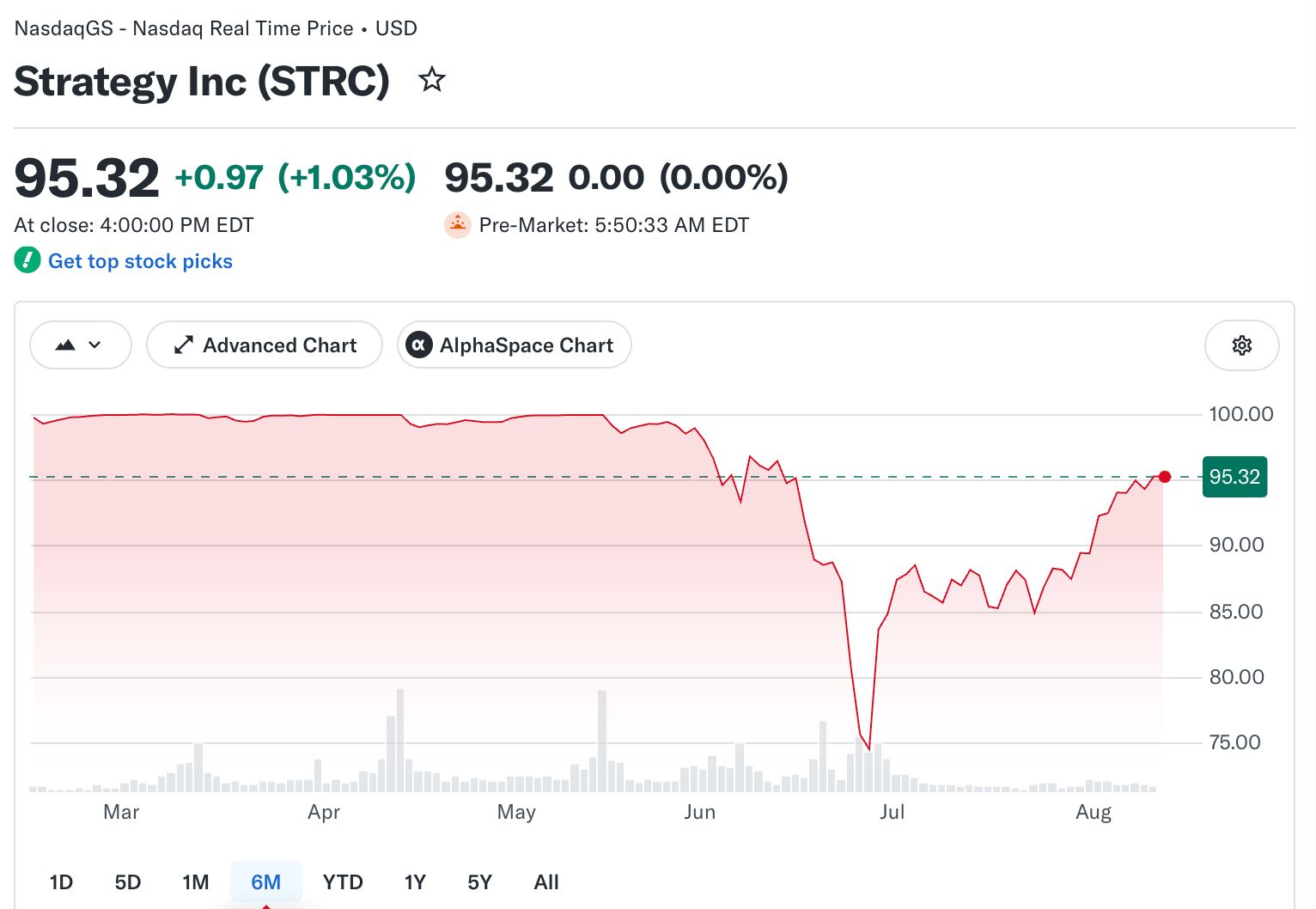
Task: Click the 95.32 price label on axis
Action: point(1234,477)
